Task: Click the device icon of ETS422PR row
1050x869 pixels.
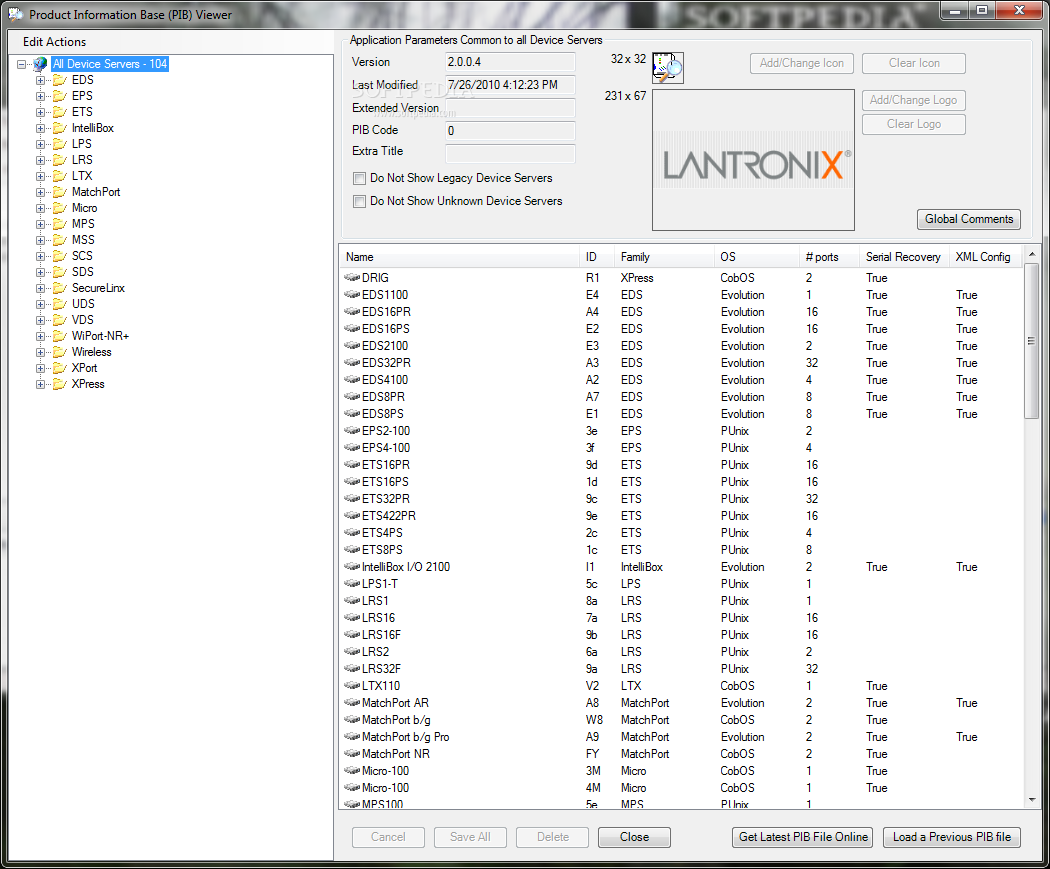Action: (x=352, y=516)
